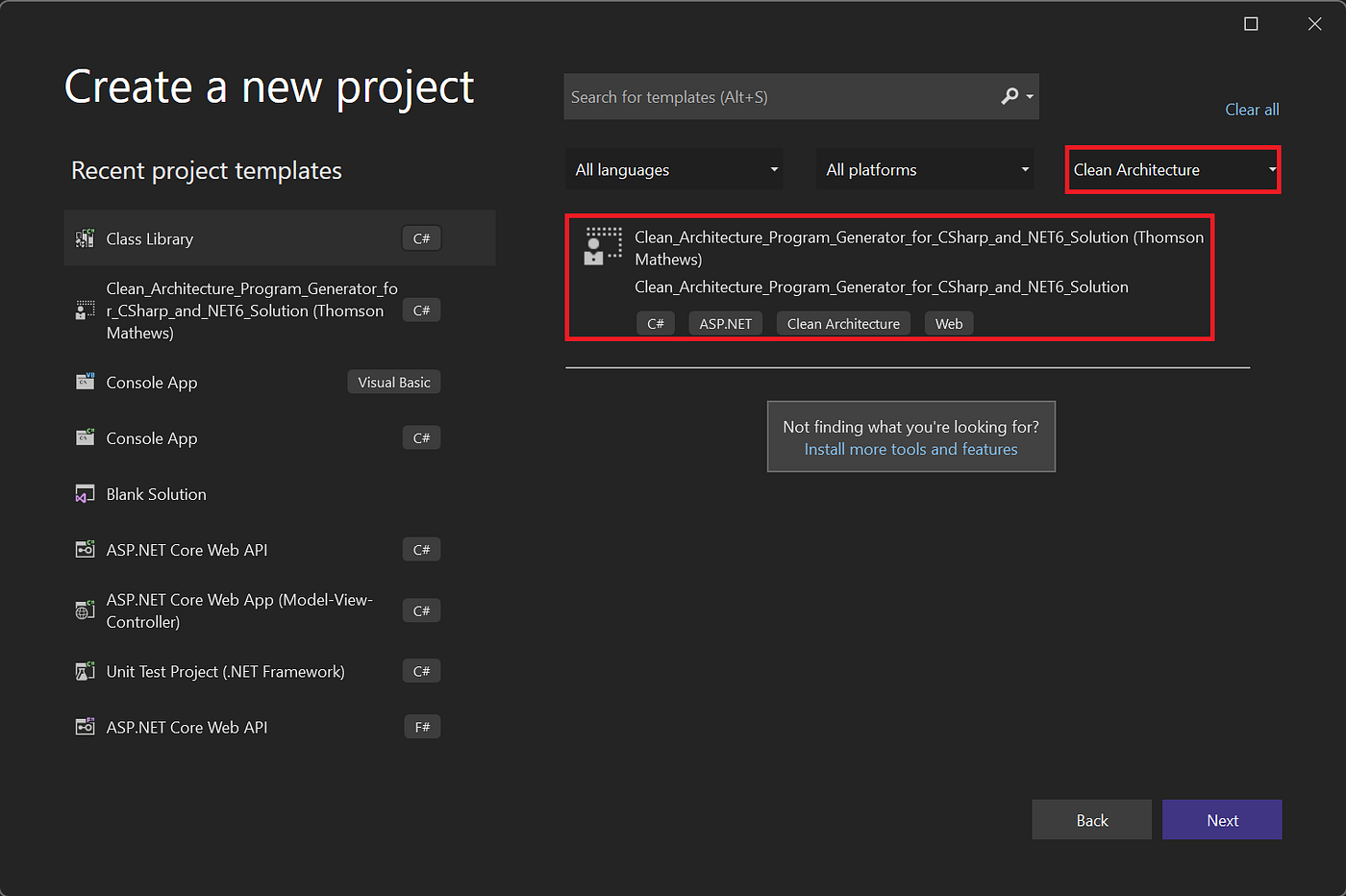Screen dimensions: 1346x896
Task: Click the C# Console App icon
Action: [x=85, y=437]
